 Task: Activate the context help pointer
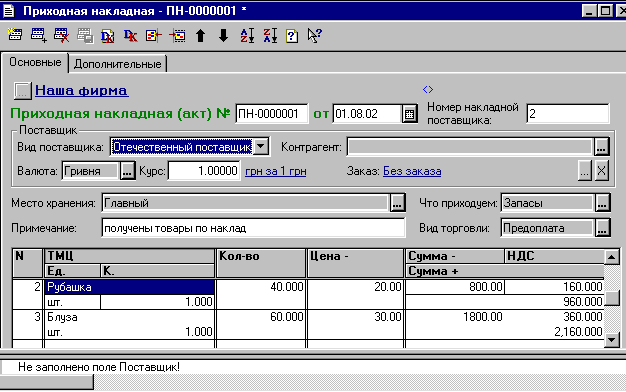click(x=315, y=36)
